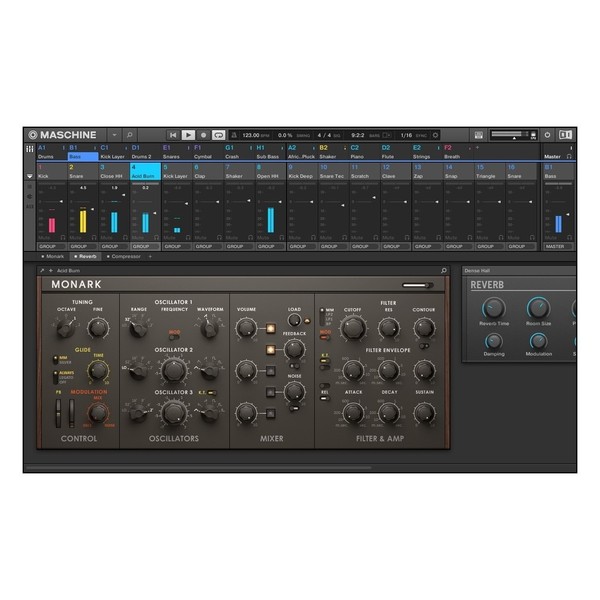Adjust the header master volume slider
The width and height of the screenshot is (600, 600).
[510, 134]
